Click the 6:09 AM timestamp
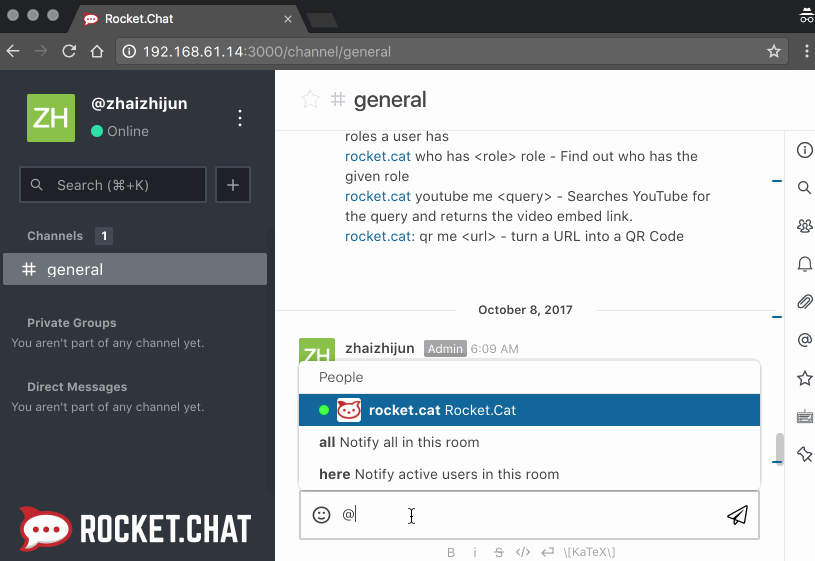Image resolution: width=815 pixels, height=561 pixels. [495, 349]
